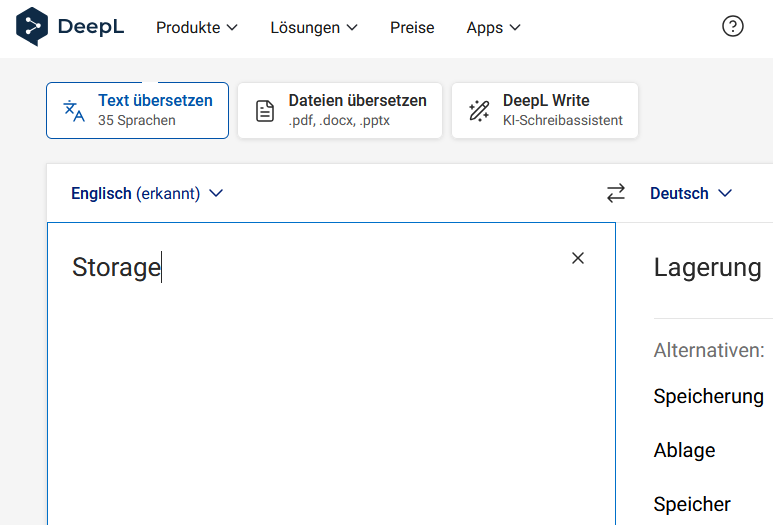Image resolution: width=773 pixels, height=525 pixels.
Task: Go to the Preise page
Action: point(412,28)
